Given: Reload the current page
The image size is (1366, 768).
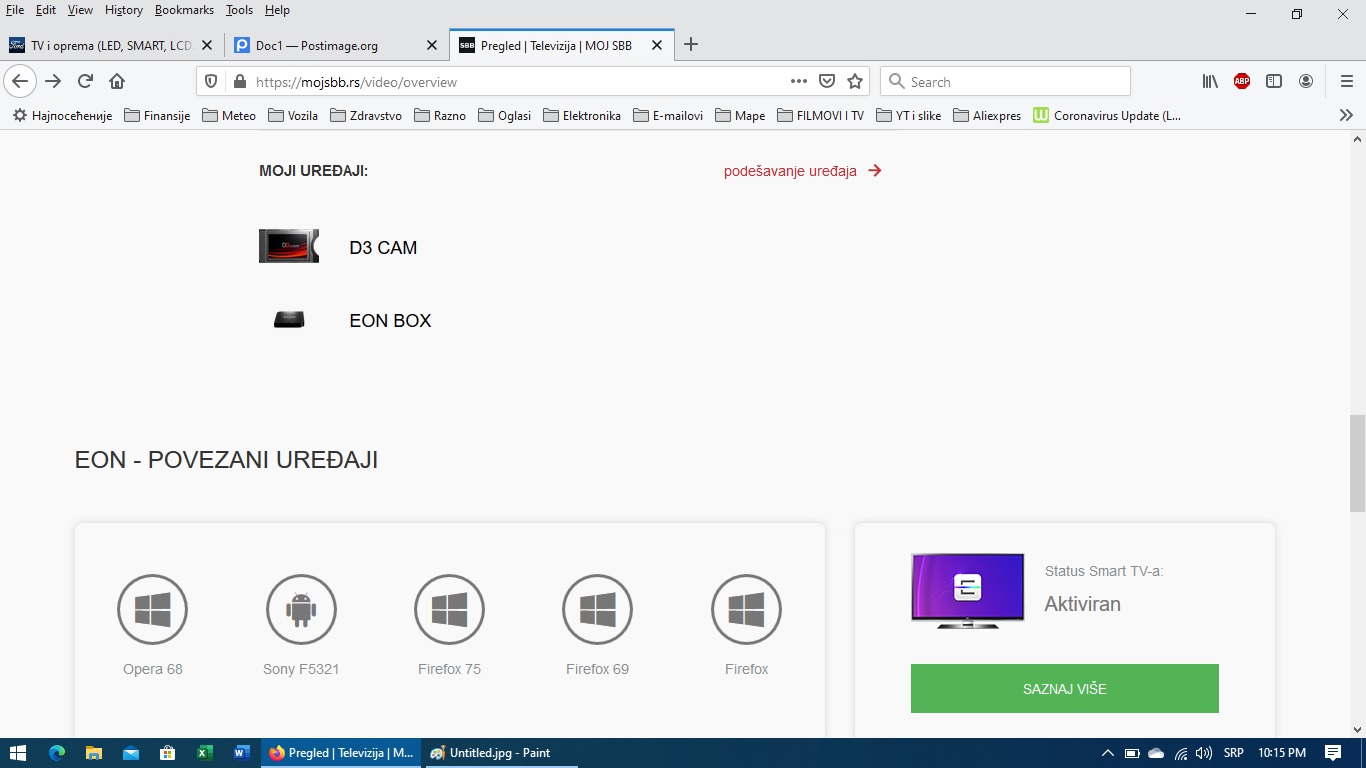Looking at the screenshot, I should click(x=85, y=81).
